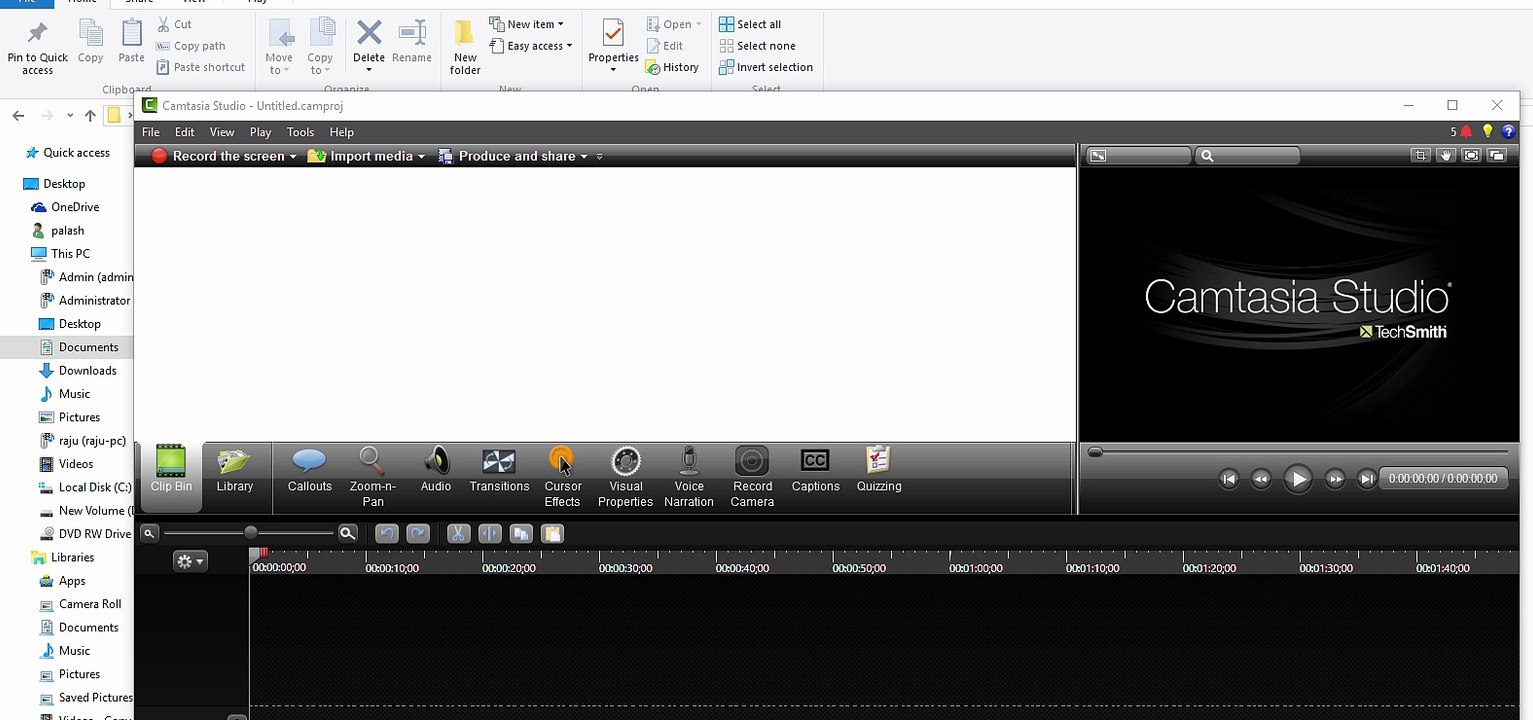Select the Zoom-n-Pan tool
This screenshot has height=720, width=1533.
(x=373, y=477)
